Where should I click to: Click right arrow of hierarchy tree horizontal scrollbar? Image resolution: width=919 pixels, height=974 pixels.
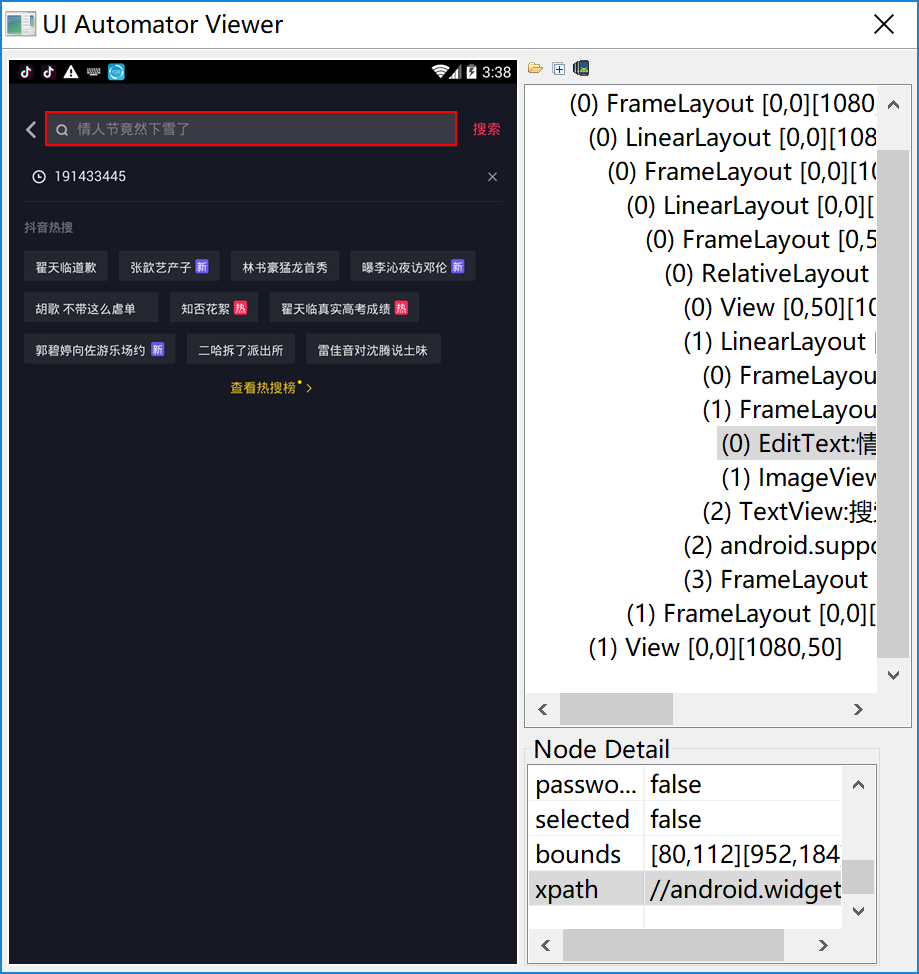(858, 709)
